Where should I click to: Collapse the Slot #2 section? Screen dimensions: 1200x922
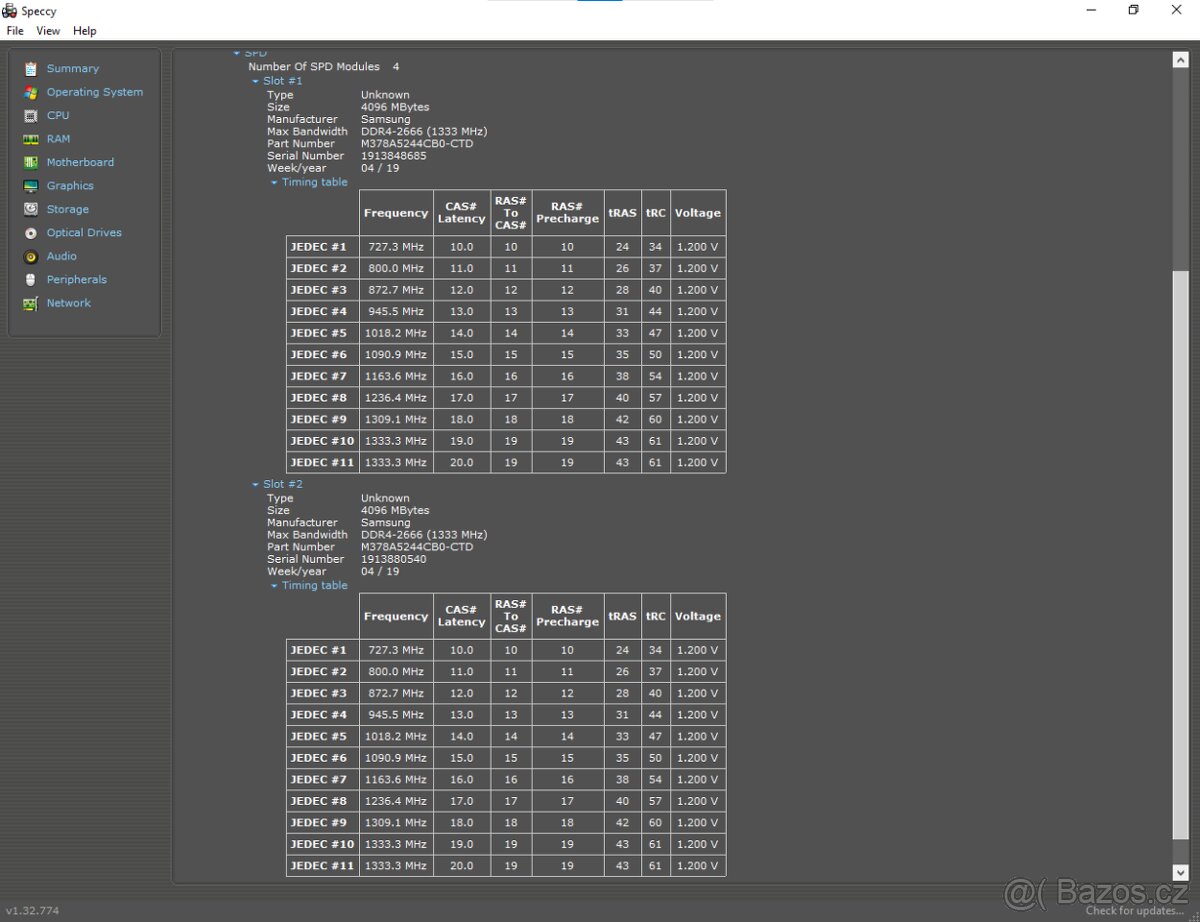[256, 485]
